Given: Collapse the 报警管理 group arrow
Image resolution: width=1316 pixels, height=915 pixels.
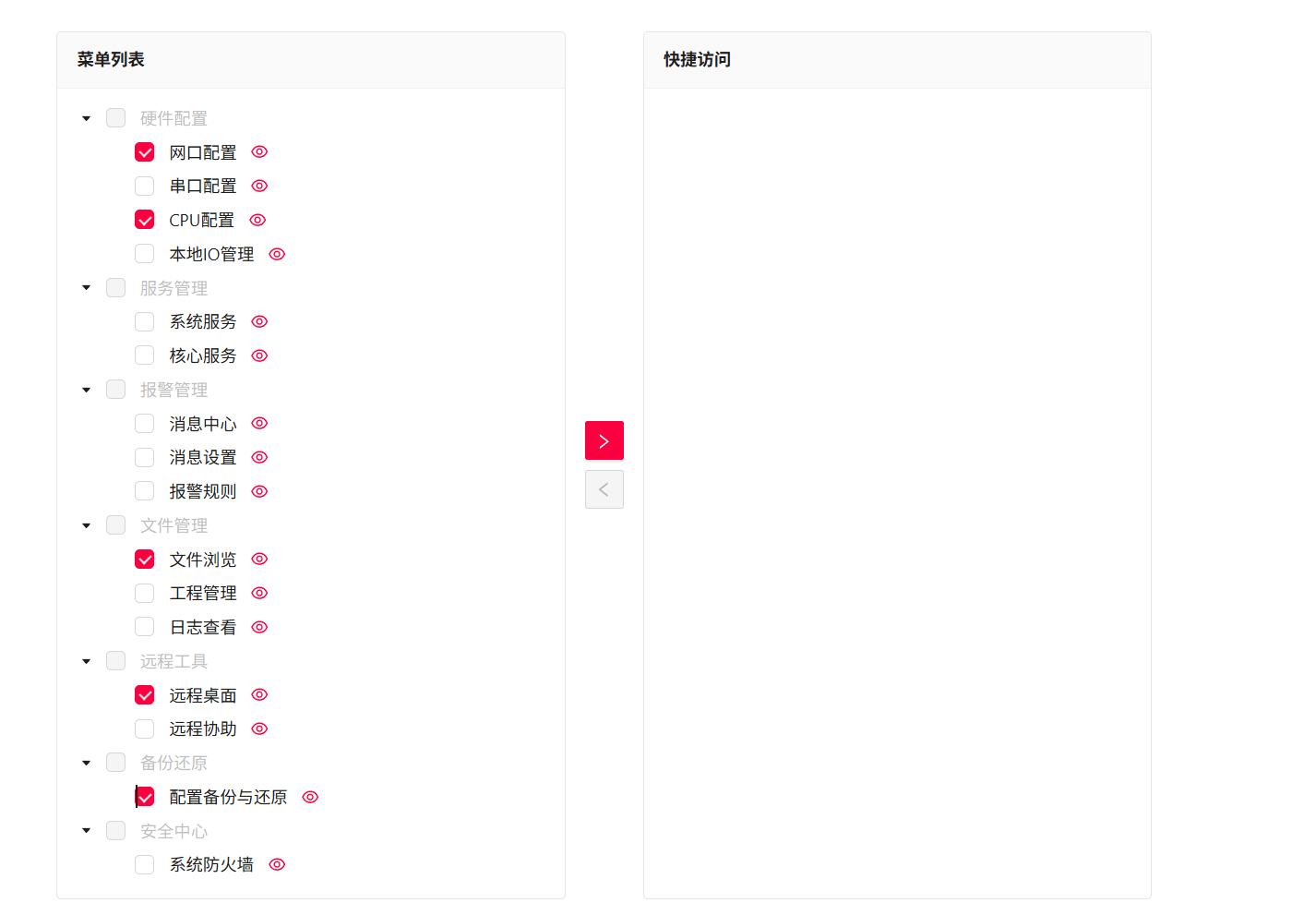Looking at the screenshot, I should click(87, 390).
